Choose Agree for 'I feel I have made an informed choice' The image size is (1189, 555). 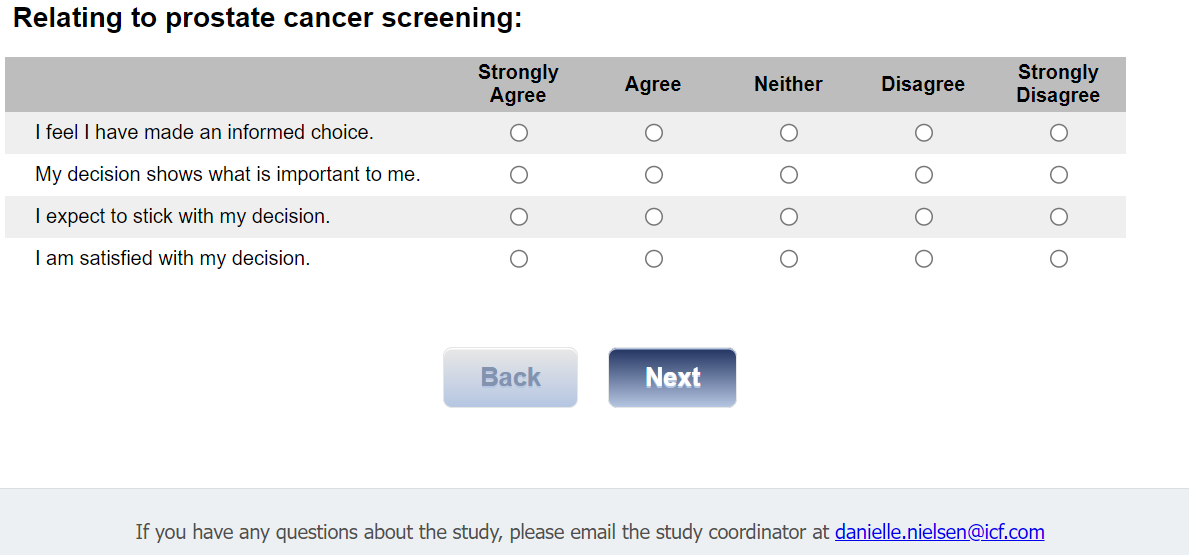(653, 133)
